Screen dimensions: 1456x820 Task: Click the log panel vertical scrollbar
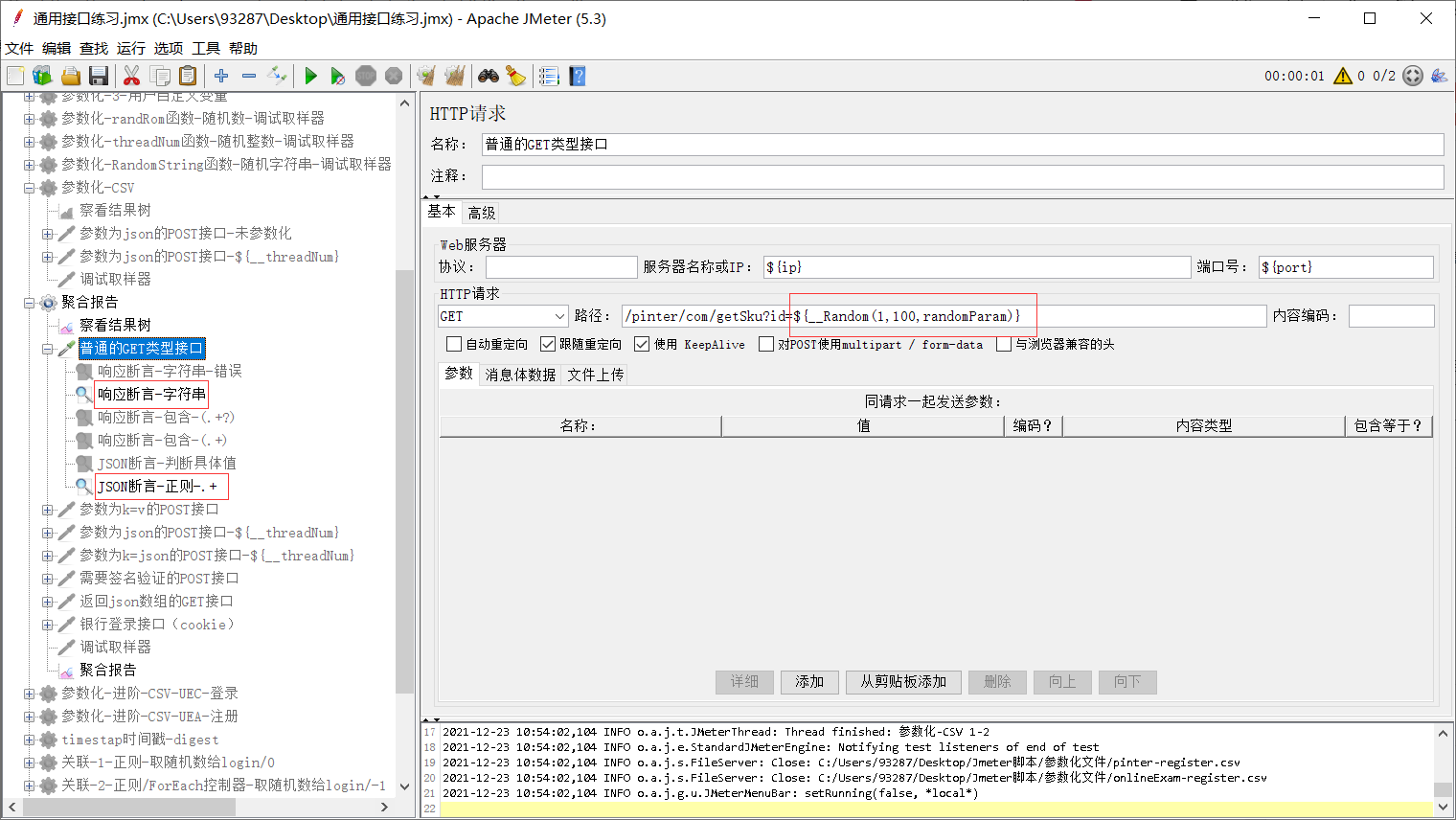point(1443,789)
